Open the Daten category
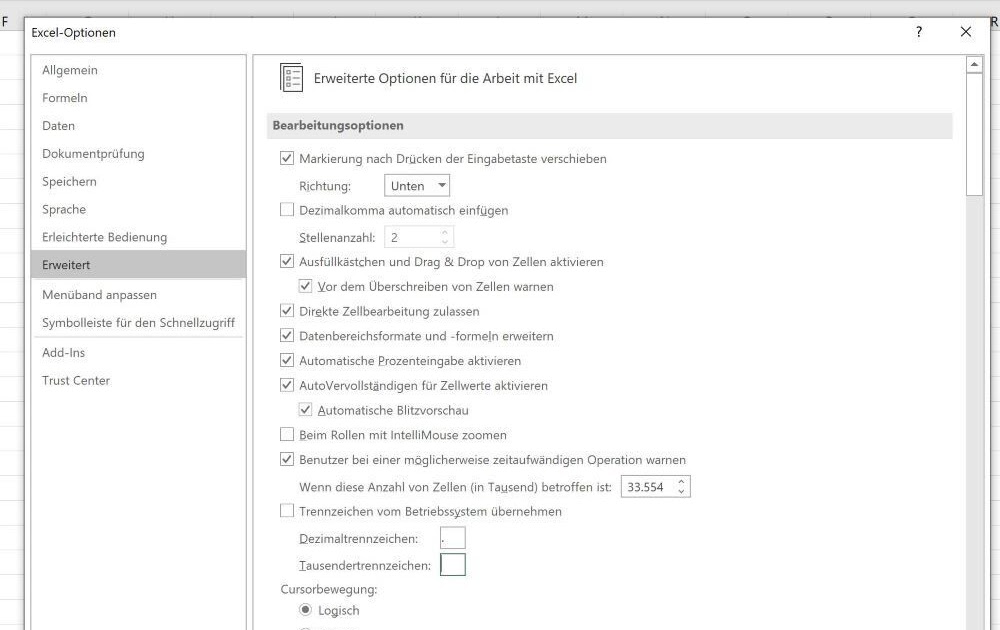Viewport: 1000px width, 630px height. pos(138,126)
